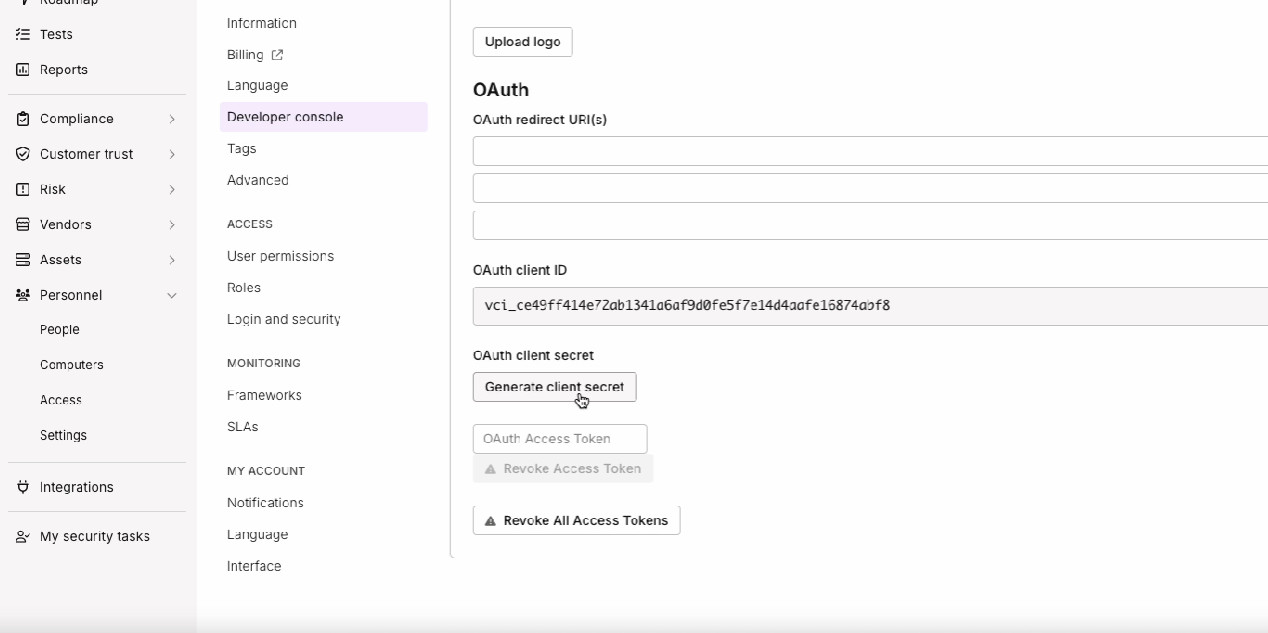Click the OAuth Access Token input field
1268x633 pixels.
[560, 439]
